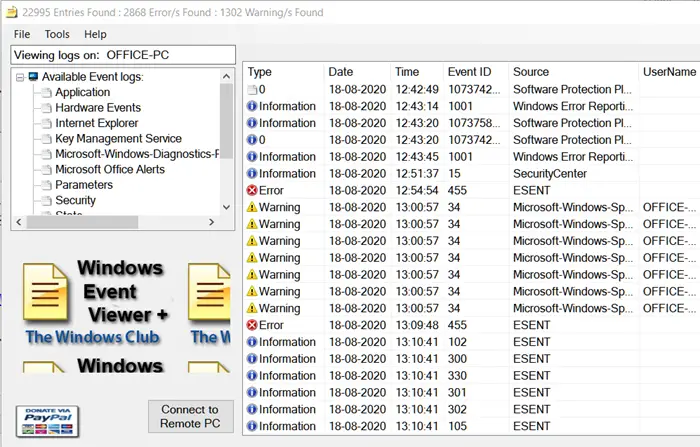Image resolution: width=700 pixels, height=447 pixels.
Task: Click The Windows Club link text
Action: [x=92, y=337]
